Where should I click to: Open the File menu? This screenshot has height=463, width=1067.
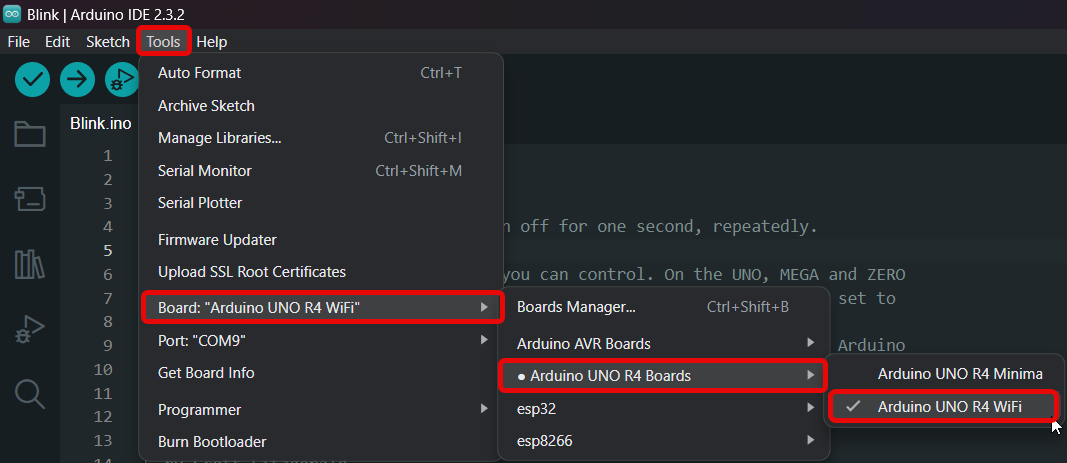(18, 42)
